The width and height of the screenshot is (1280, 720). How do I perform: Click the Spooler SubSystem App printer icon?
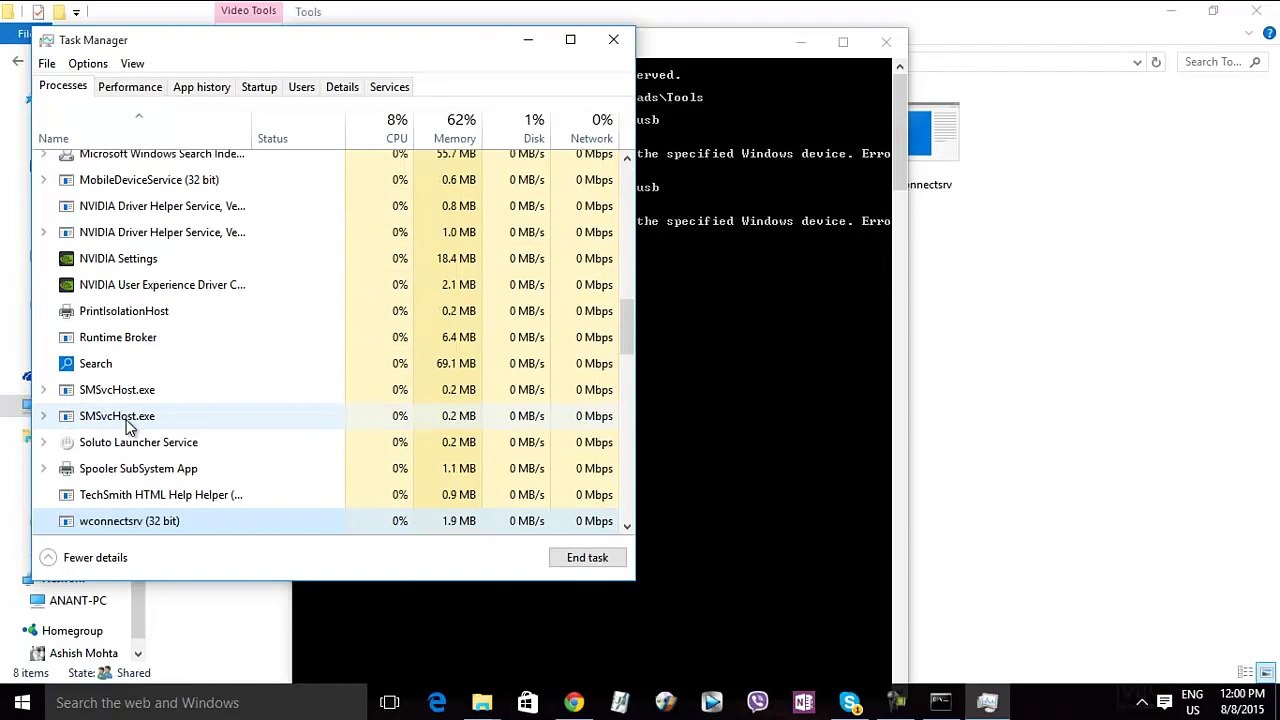pyautogui.click(x=66, y=468)
